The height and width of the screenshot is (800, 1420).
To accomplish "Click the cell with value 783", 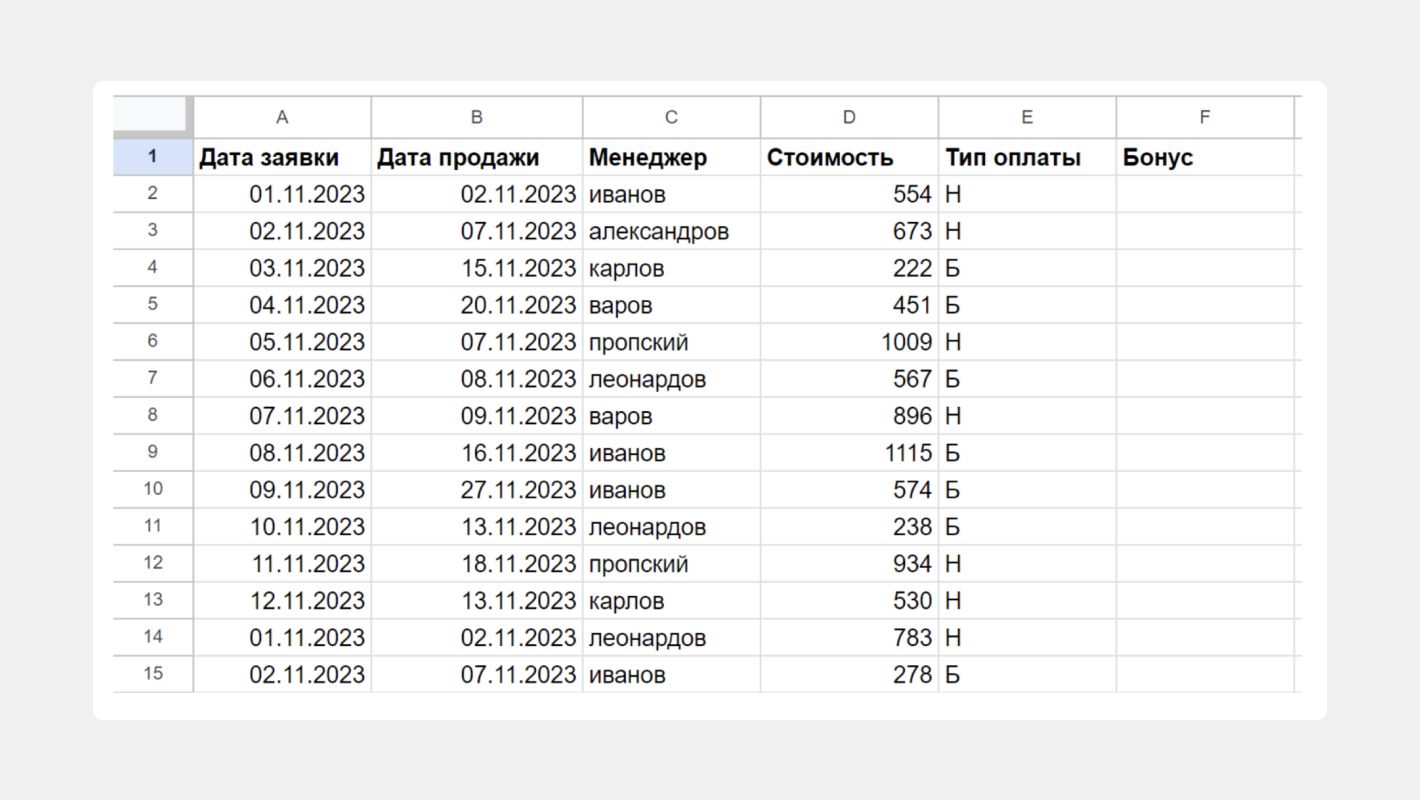I will (x=849, y=638).
